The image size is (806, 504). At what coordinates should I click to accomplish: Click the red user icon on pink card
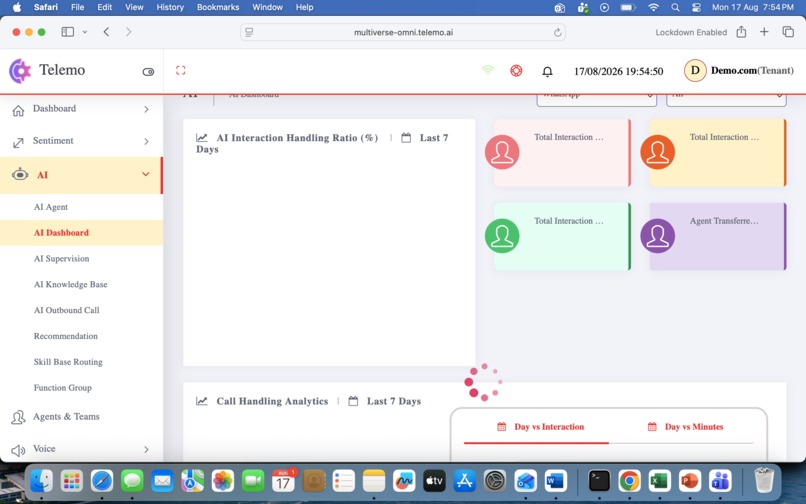tap(502, 152)
